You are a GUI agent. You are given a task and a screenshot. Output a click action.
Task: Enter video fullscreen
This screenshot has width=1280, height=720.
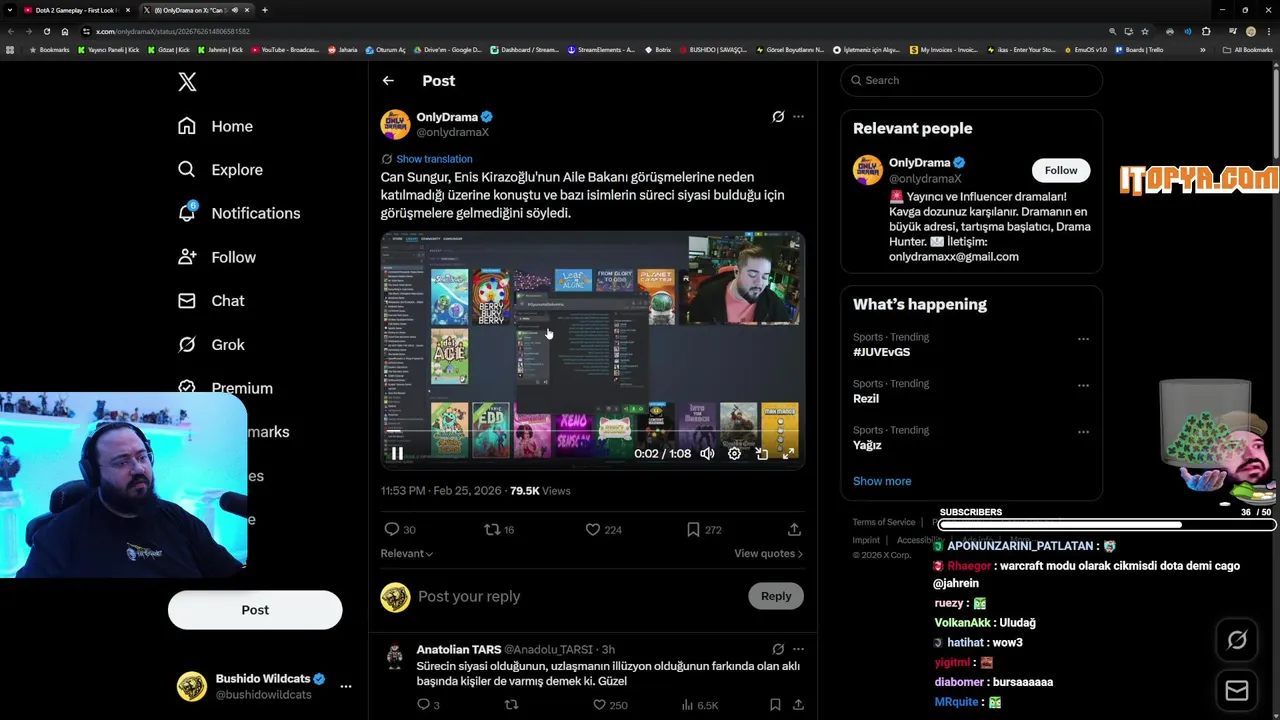[x=788, y=454]
